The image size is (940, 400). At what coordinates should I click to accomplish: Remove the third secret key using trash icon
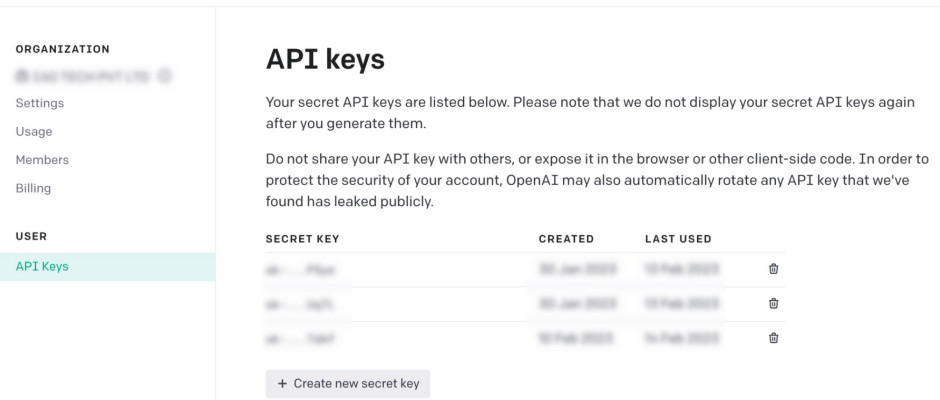tap(773, 339)
